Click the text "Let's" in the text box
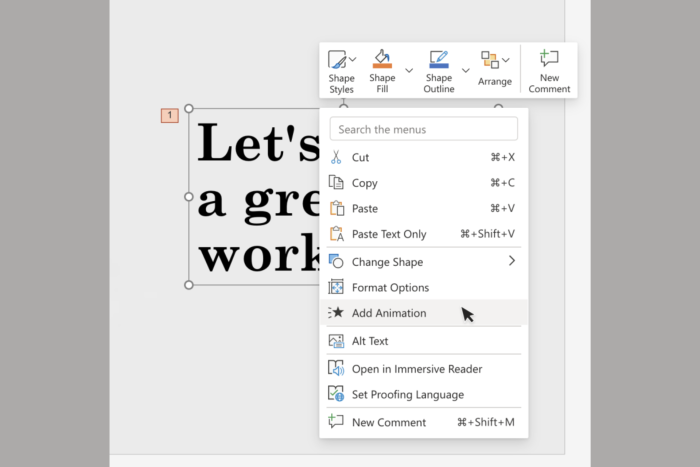Viewport: 700px width, 467px height. click(x=258, y=143)
